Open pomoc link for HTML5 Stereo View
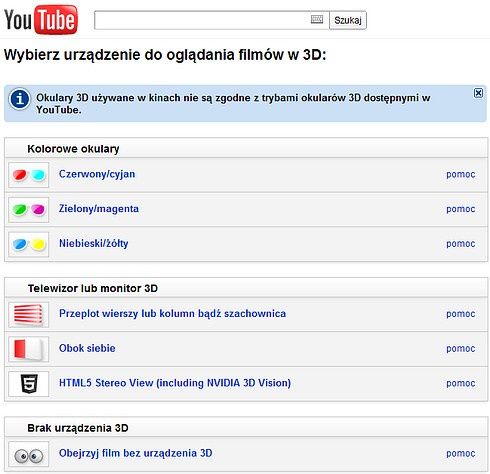The image size is (490, 474). click(x=461, y=383)
